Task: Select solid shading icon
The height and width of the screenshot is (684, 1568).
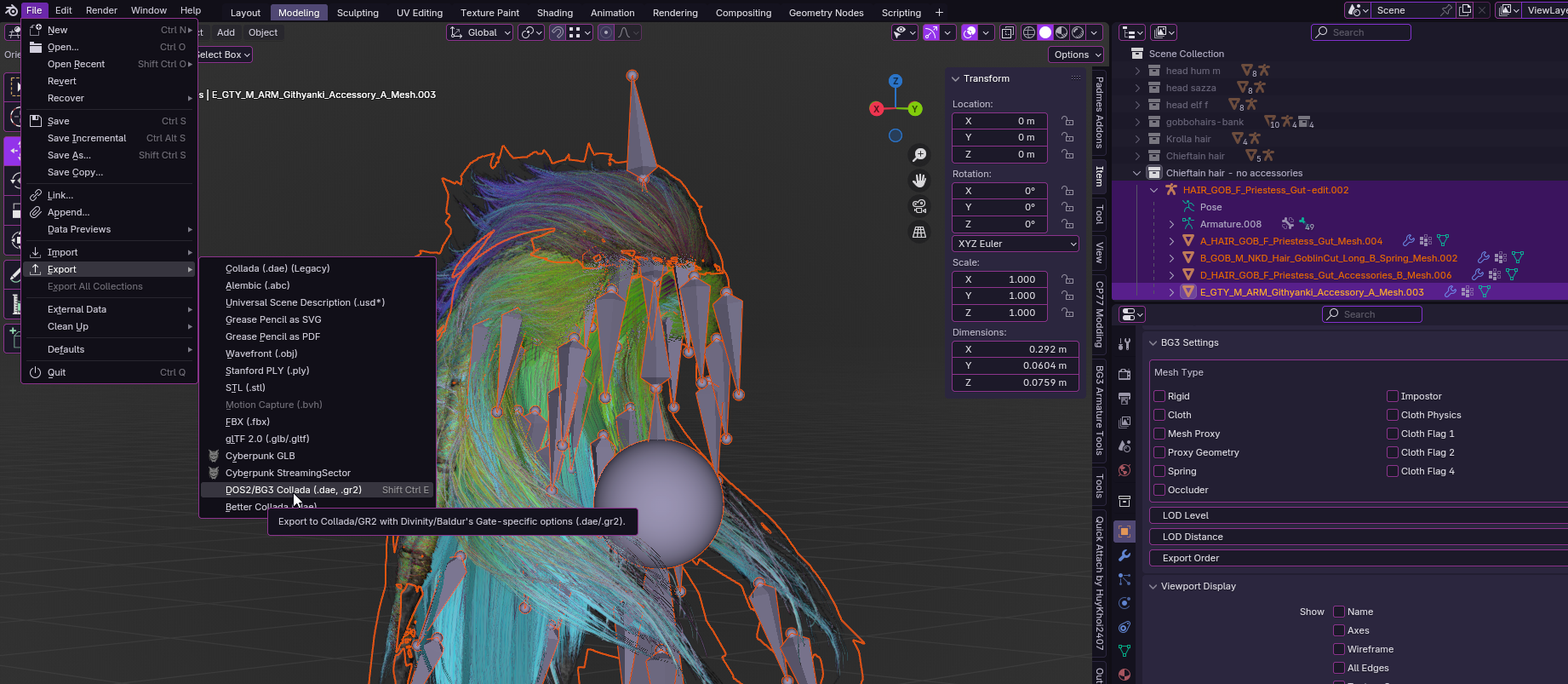Action: 1045,32
